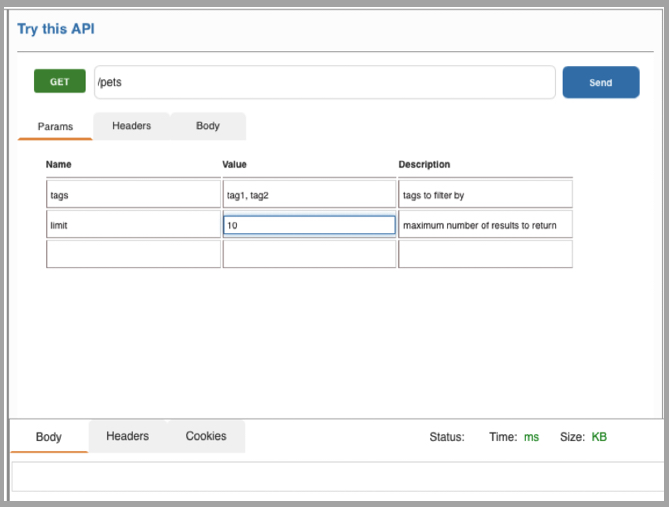Switch to the request Params tab

coord(55,127)
